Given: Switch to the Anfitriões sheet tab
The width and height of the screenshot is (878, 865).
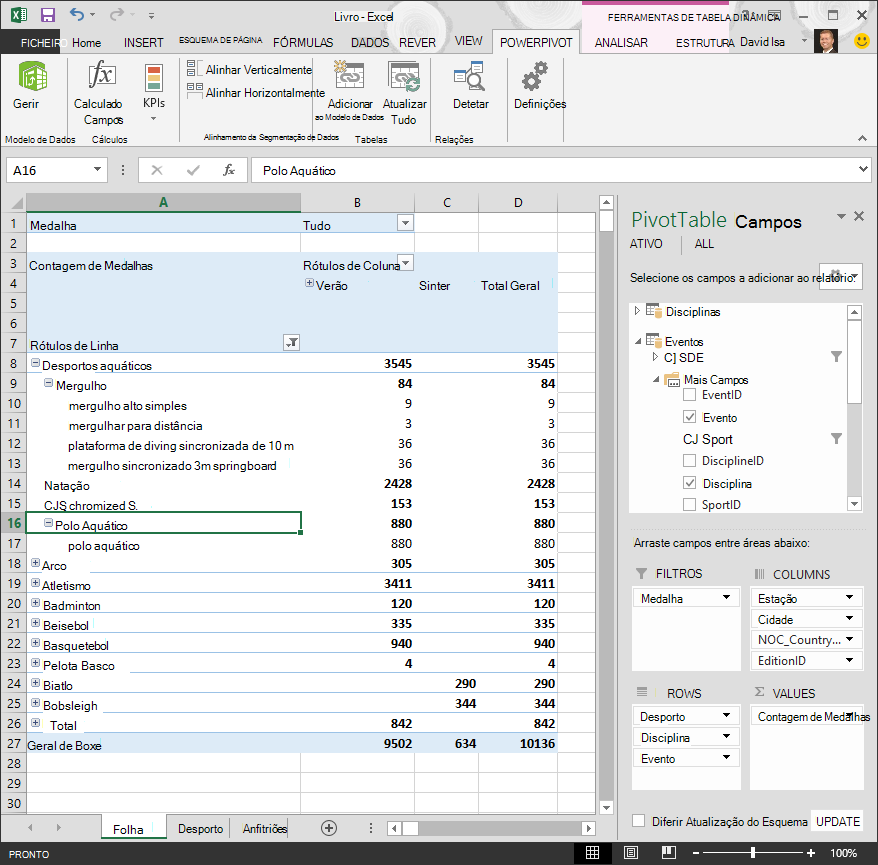Looking at the screenshot, I should (264, 829).
